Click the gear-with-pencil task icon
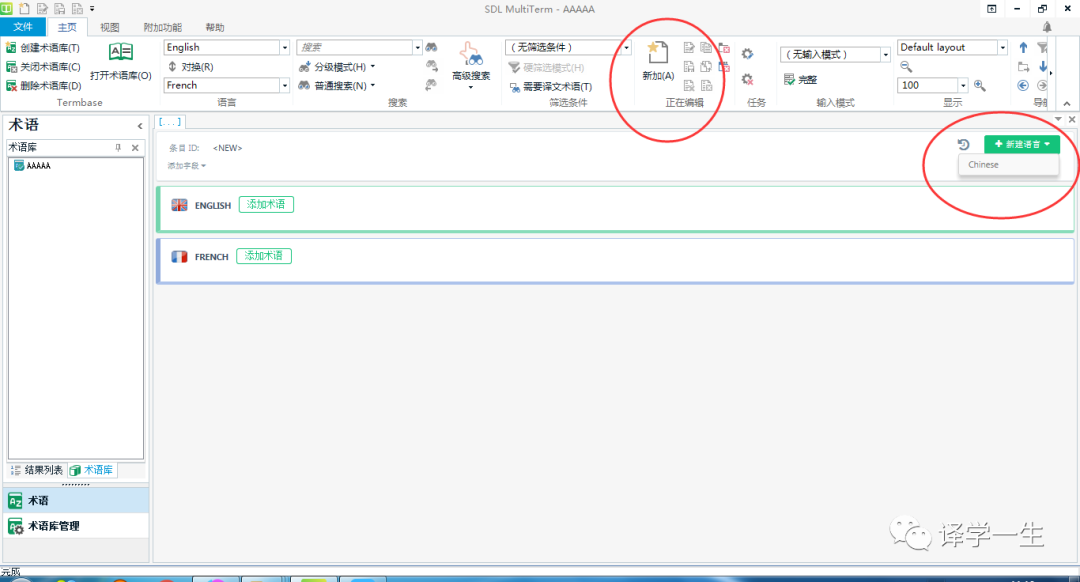Viewport: 1080px width, 582px height. click(x=747, y=54)
